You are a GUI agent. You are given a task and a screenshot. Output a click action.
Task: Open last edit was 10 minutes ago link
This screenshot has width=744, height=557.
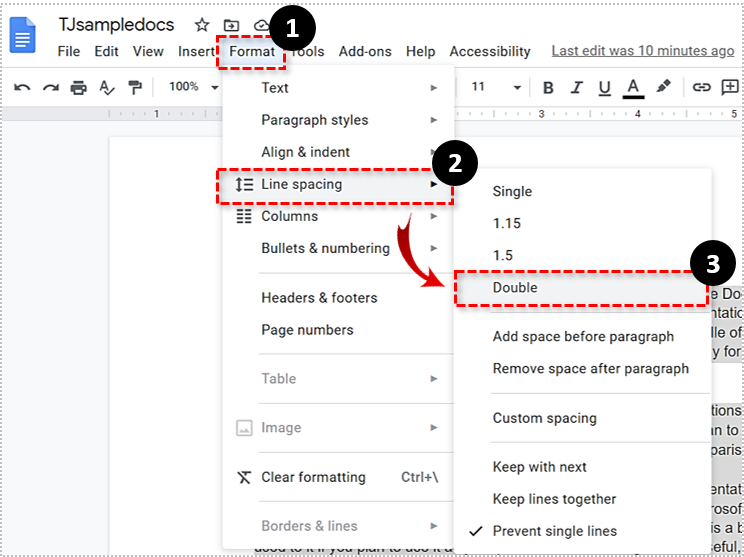click(643, 51)
